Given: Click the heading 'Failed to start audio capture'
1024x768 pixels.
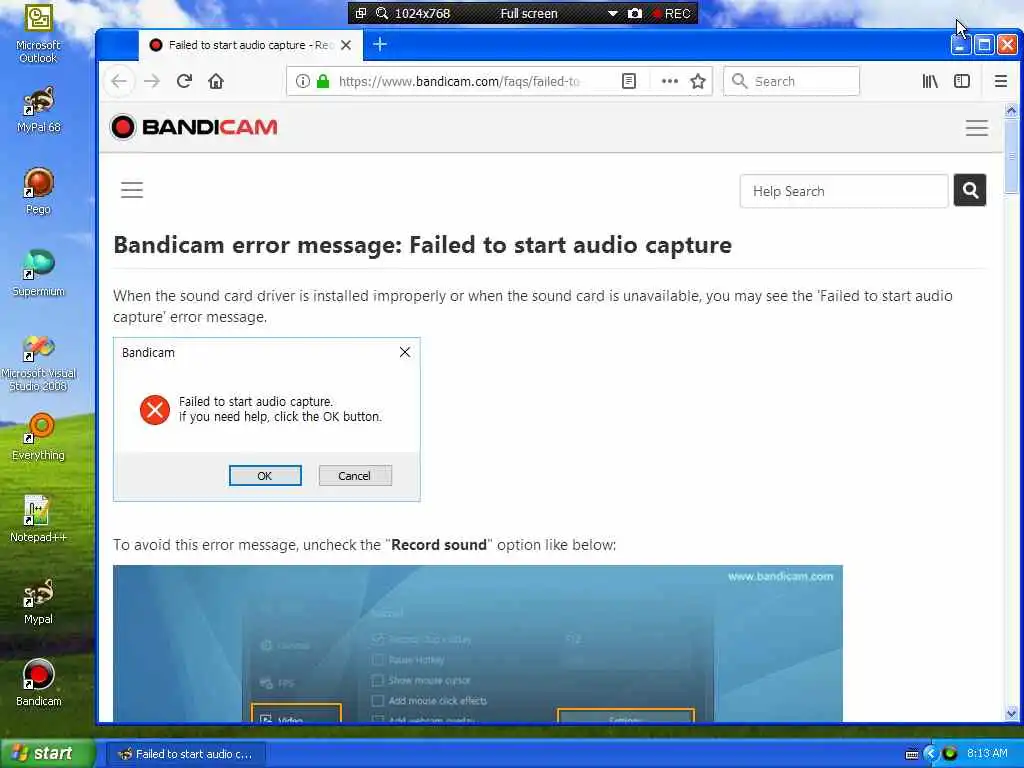Looking at the screenshot, I should [570, 245].
